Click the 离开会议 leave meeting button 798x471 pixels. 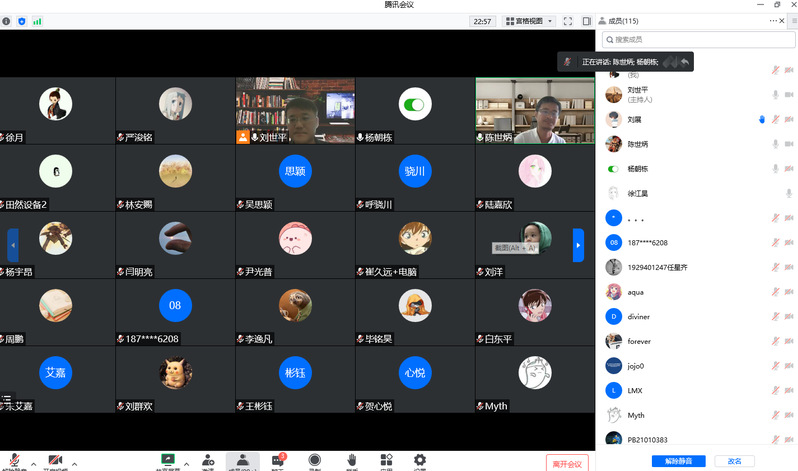[x=567, y=462]
